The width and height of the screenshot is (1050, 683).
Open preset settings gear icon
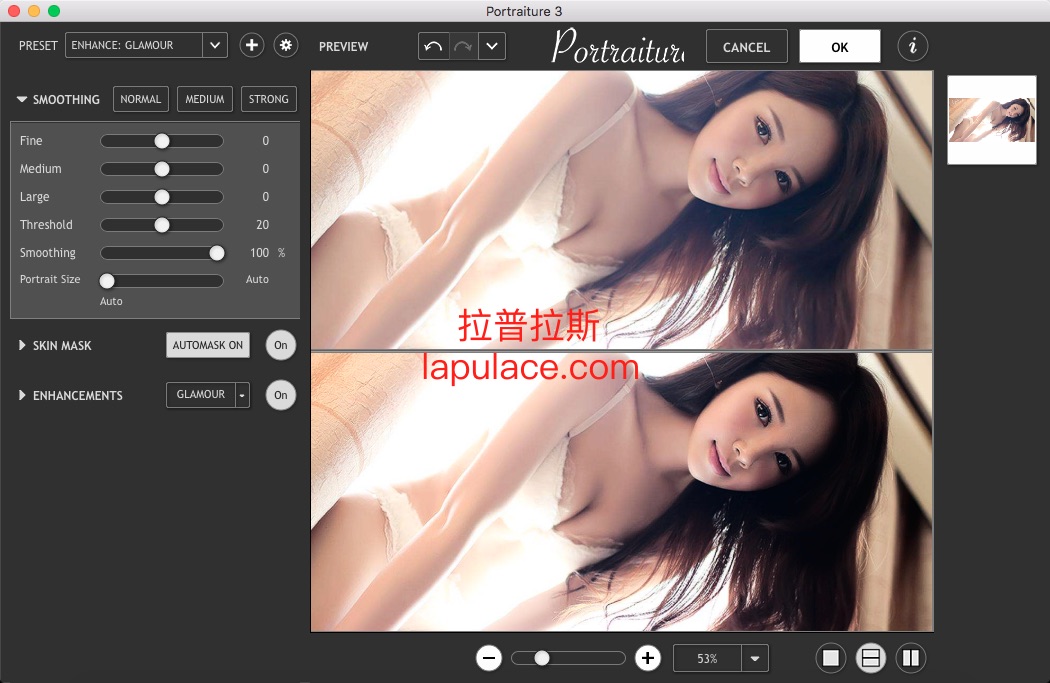(286, 45)
